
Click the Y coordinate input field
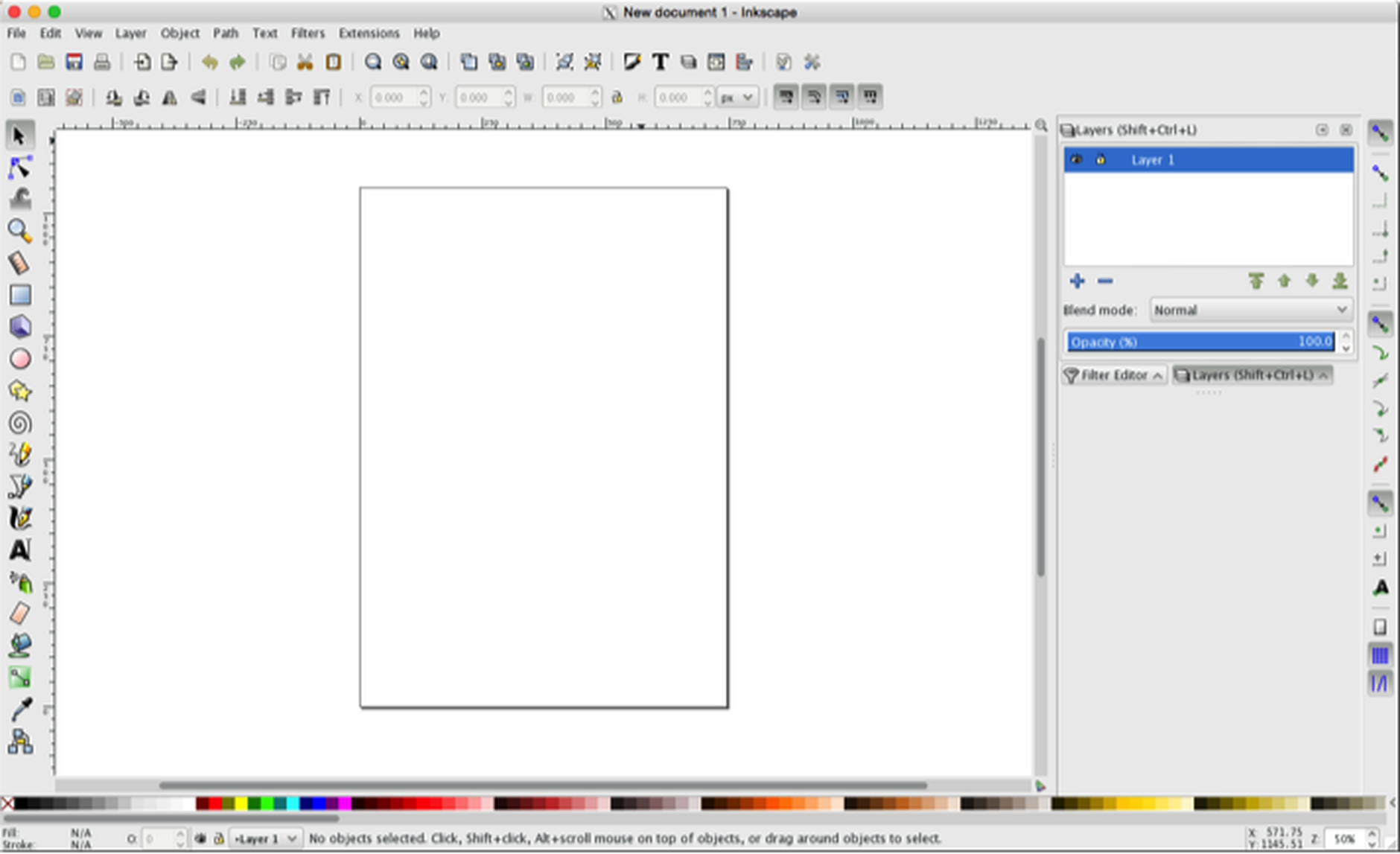click(x=479, y=97)
